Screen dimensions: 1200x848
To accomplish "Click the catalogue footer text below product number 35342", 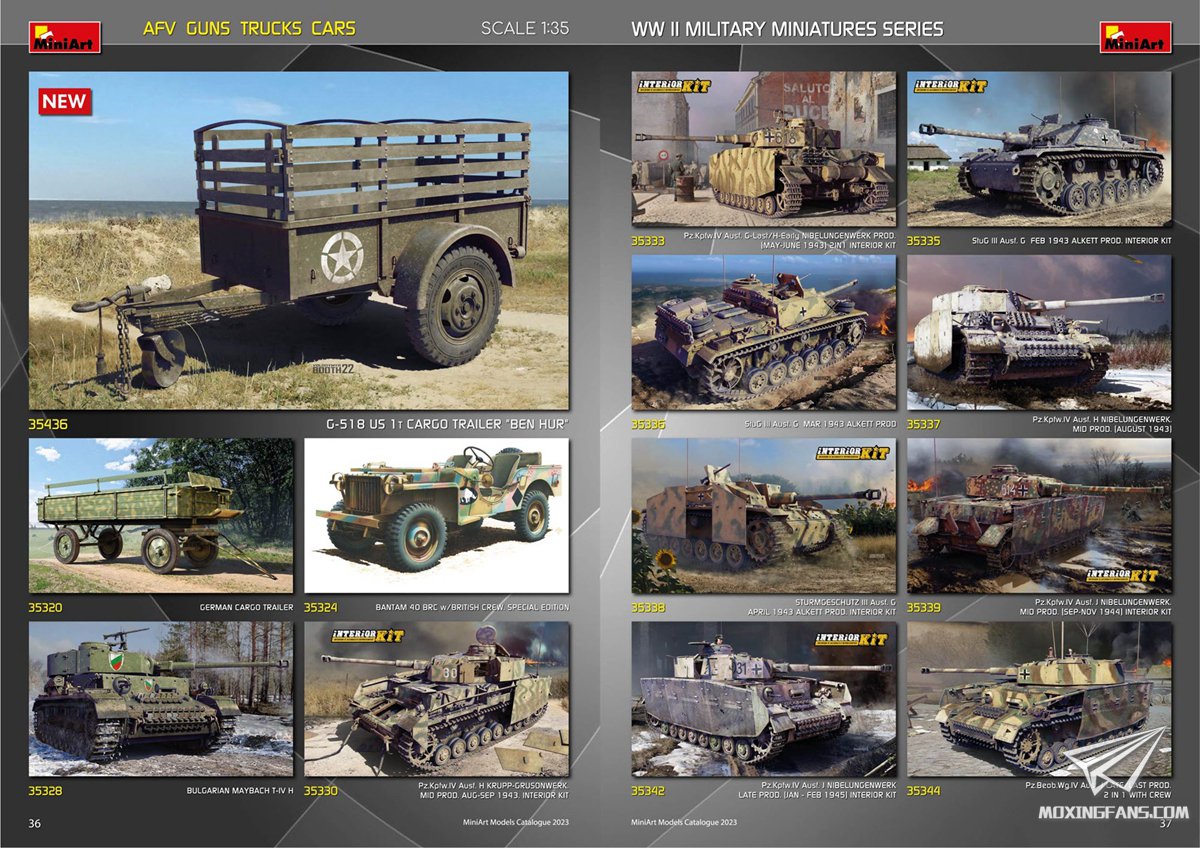I will [685, 823].
